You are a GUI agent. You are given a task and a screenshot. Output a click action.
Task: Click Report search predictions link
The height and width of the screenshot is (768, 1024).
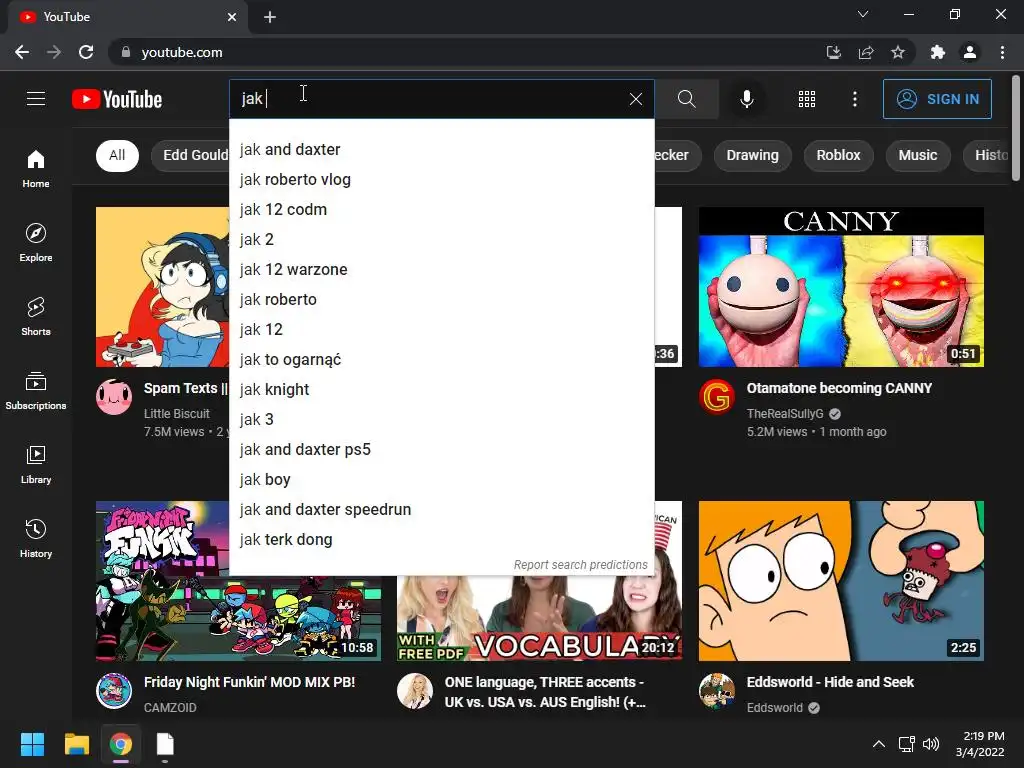coord(581,565)
